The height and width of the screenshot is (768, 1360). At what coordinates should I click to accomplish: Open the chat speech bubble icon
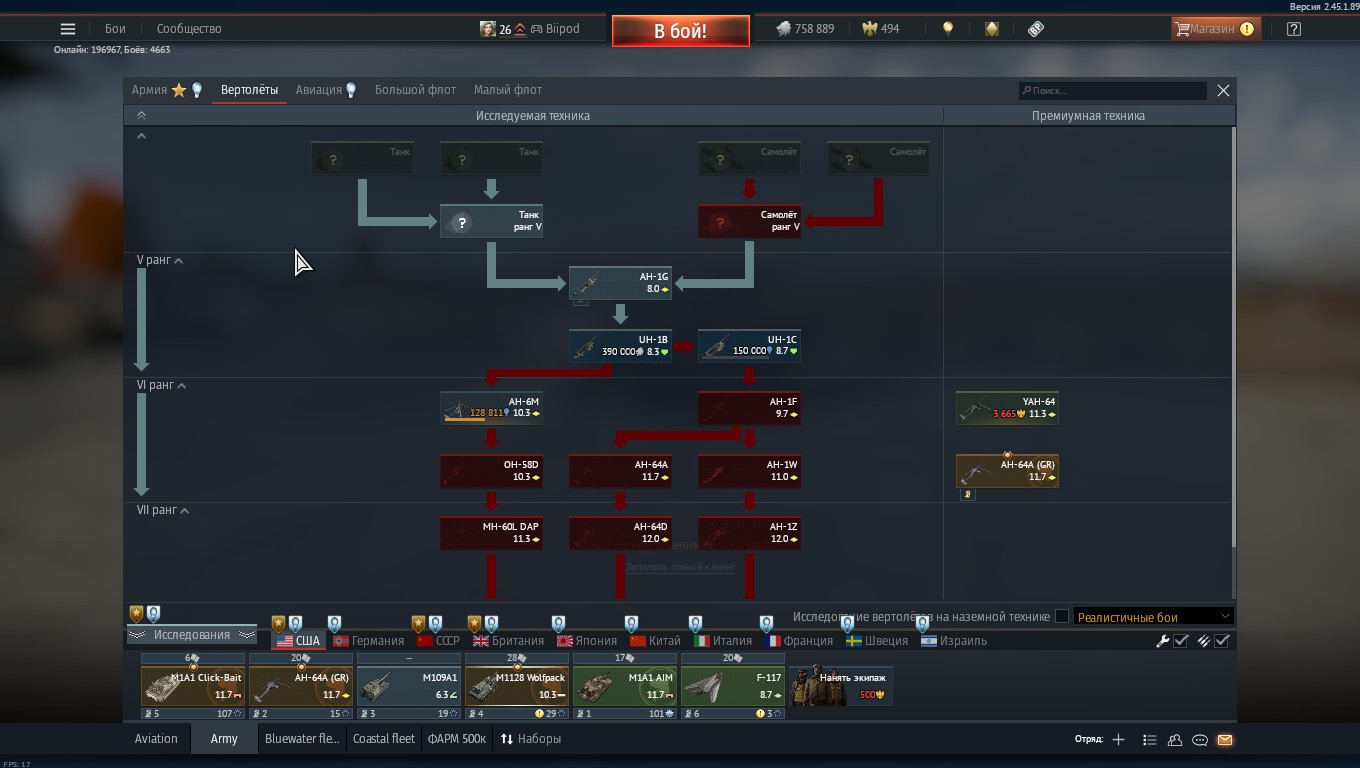pyautogui.click(x=1200, y=740)
